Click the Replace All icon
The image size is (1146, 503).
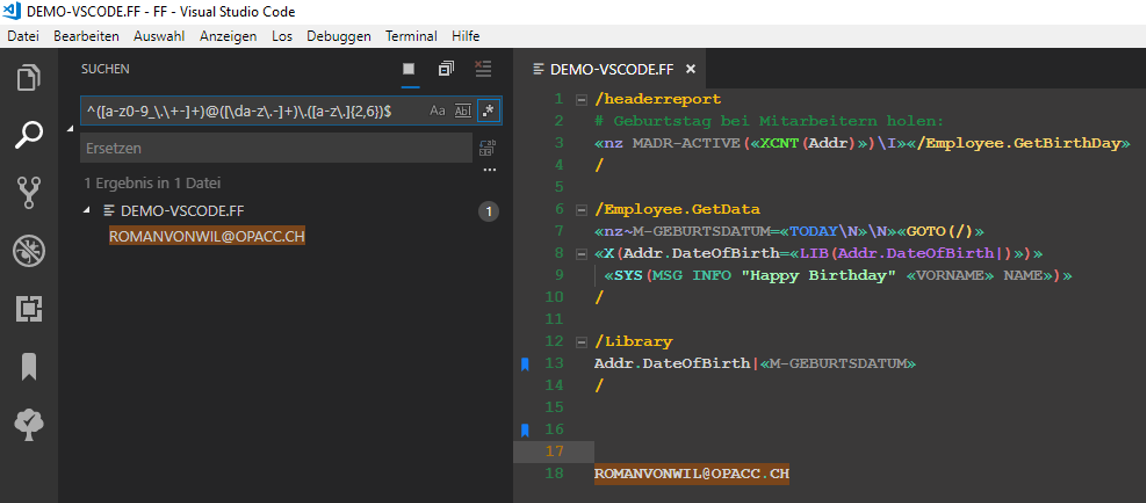487,148
